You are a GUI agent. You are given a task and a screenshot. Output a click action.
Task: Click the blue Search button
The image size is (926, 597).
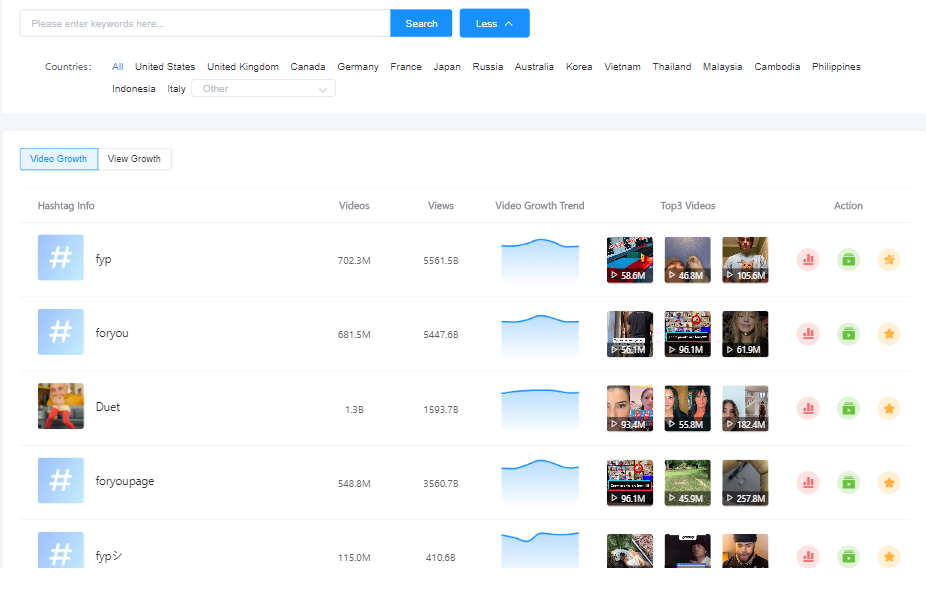(421, 24)
